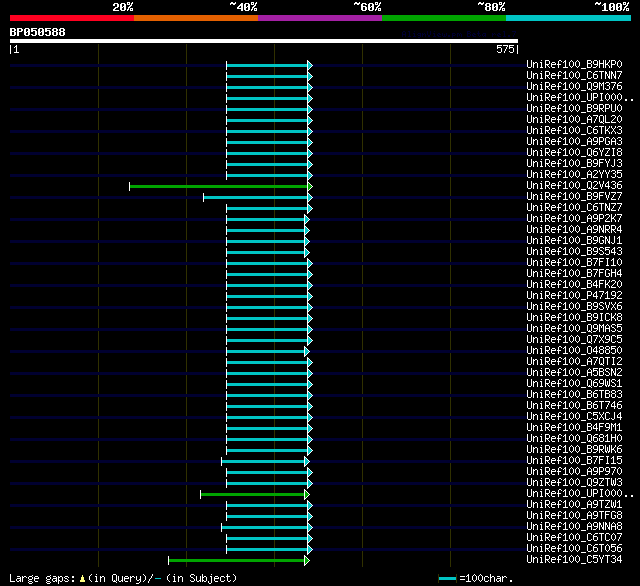The width and height of the screenshot is (640, 586).
Task: Open the UniRef100_B9RPU0 hit label
Action: click(574, 109)
